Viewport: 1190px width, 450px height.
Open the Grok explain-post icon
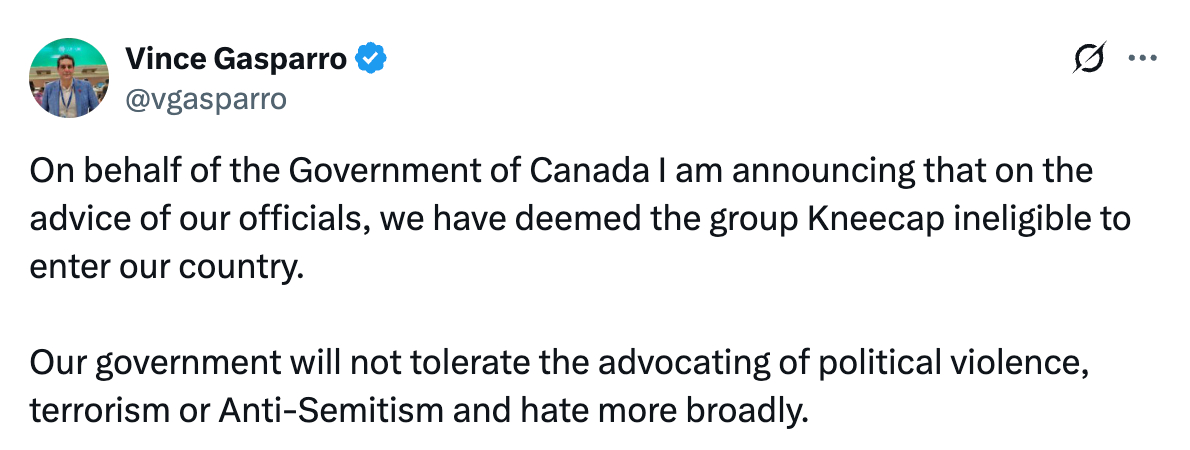[1089, 60]
